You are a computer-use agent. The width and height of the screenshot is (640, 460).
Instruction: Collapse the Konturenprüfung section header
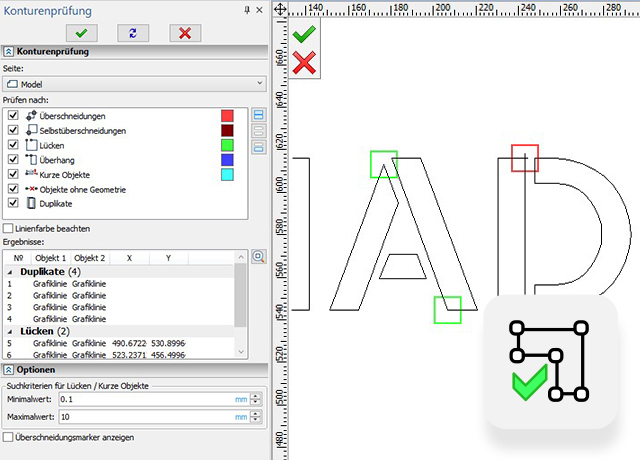point(8,51)
